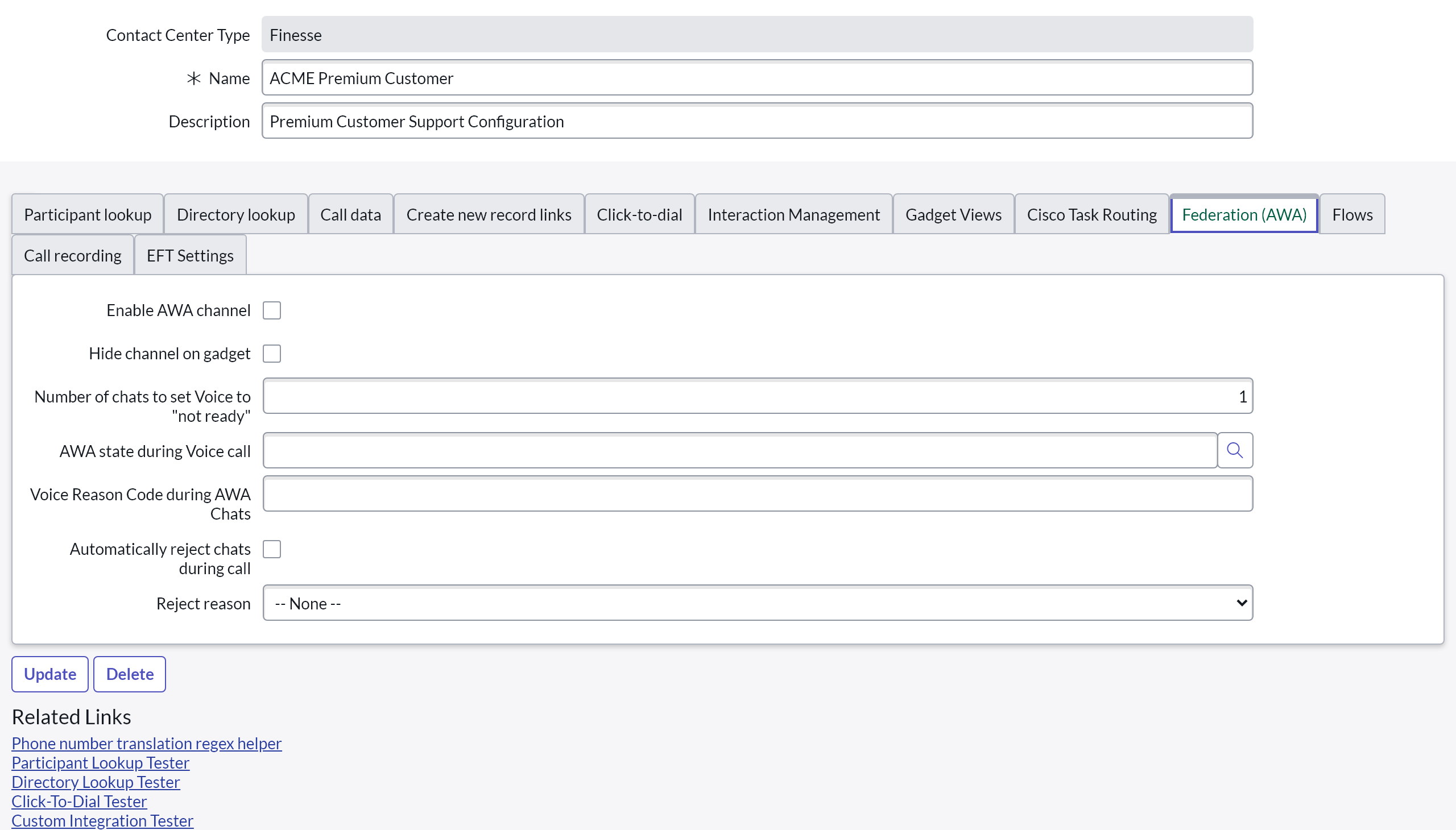1456x830 pixels.
Task: Switch to the Participant lookup tab
Action: coord(87,214)
